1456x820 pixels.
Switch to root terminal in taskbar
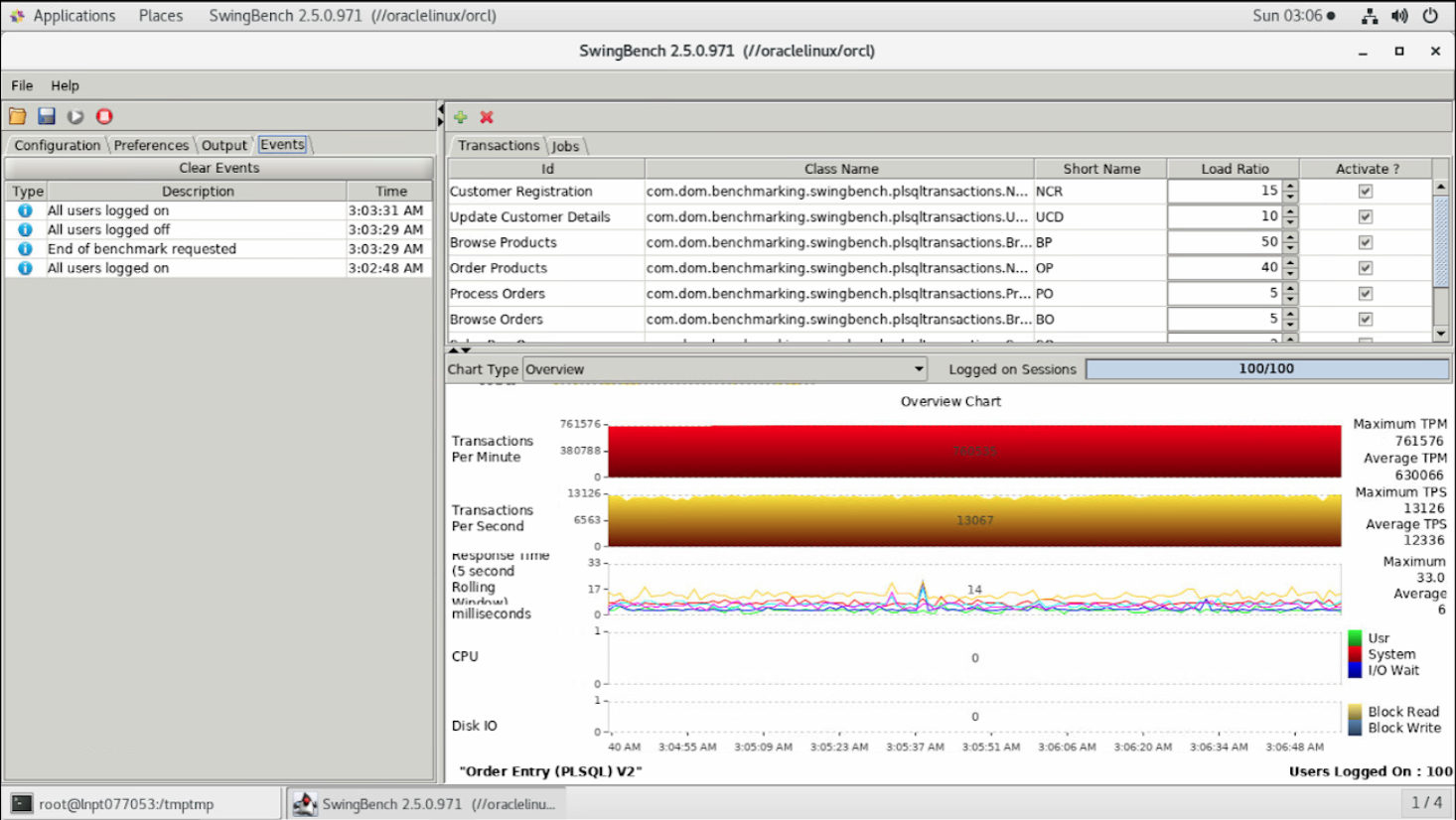point(142,804)
